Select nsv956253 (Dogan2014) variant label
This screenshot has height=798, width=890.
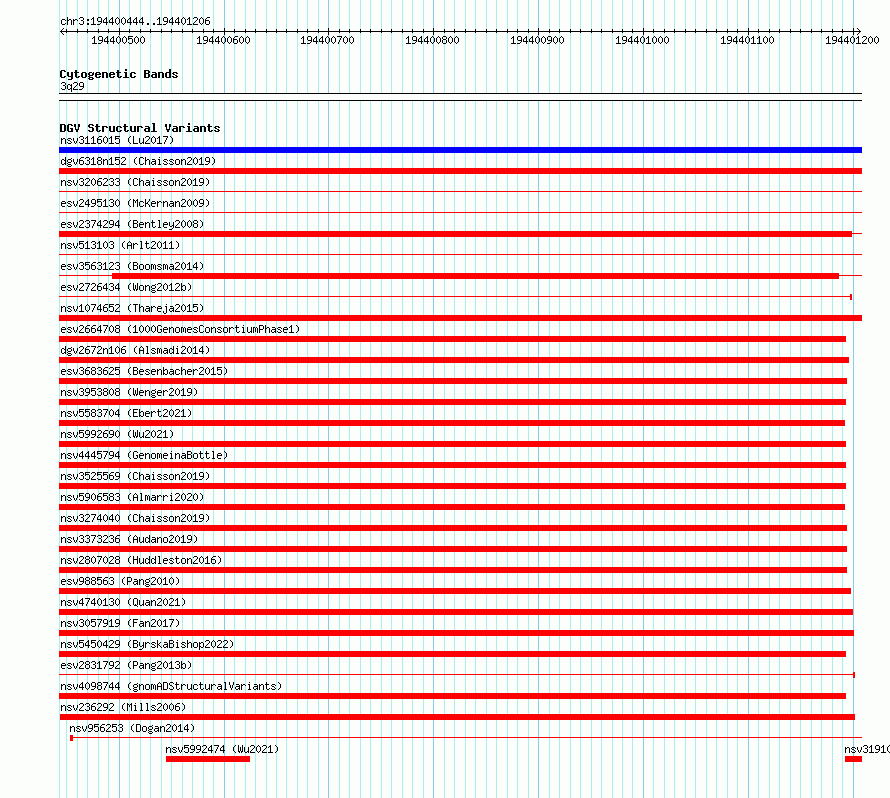click(x=132, y=728)
